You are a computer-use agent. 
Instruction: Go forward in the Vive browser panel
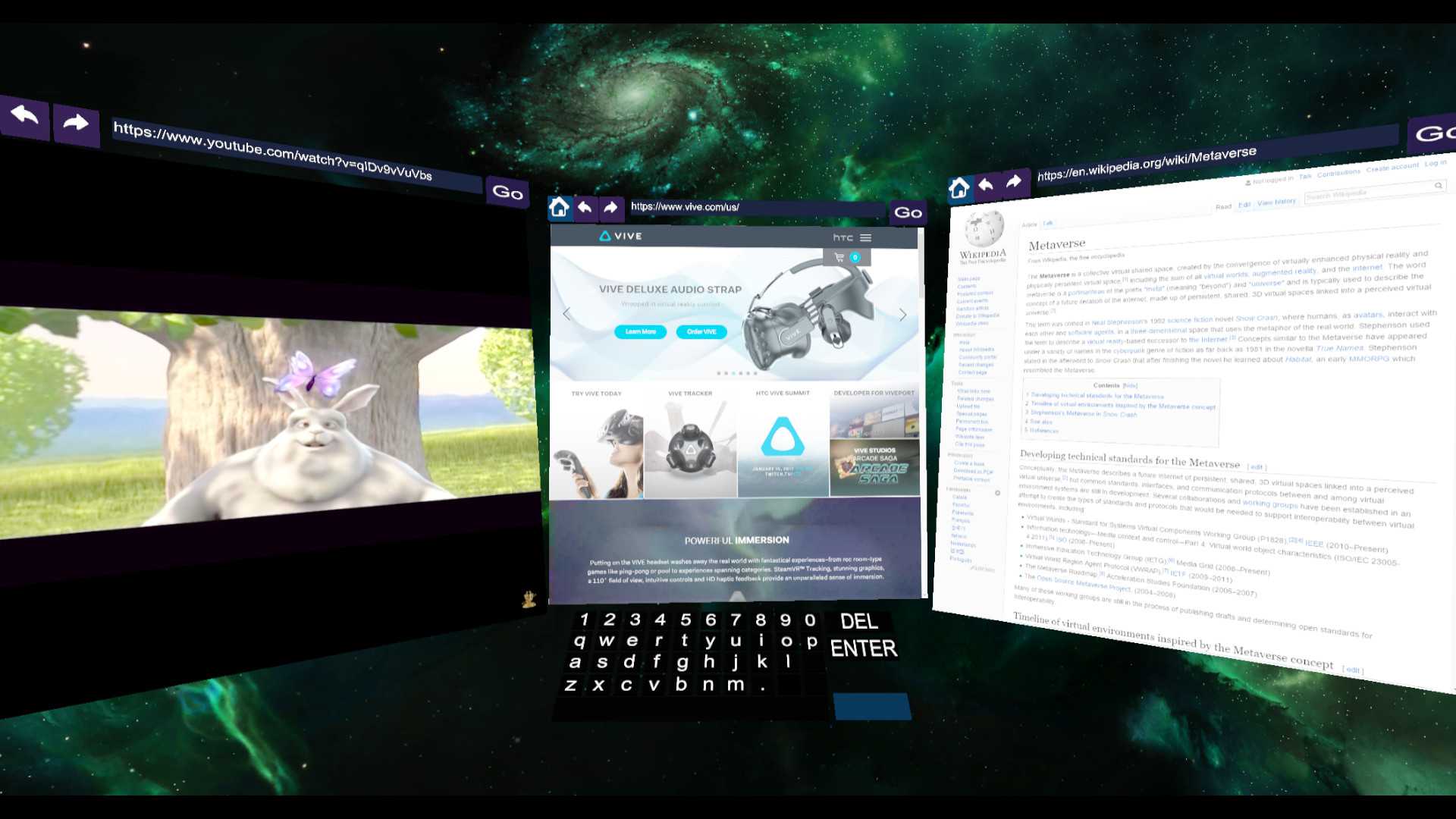pos(610,207)
